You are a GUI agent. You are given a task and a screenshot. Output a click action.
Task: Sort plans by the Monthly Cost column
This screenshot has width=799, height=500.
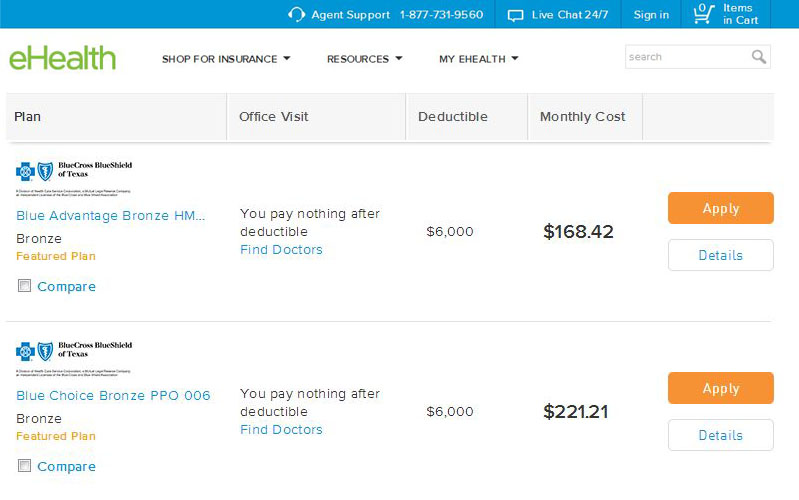(x=582, y=117)
